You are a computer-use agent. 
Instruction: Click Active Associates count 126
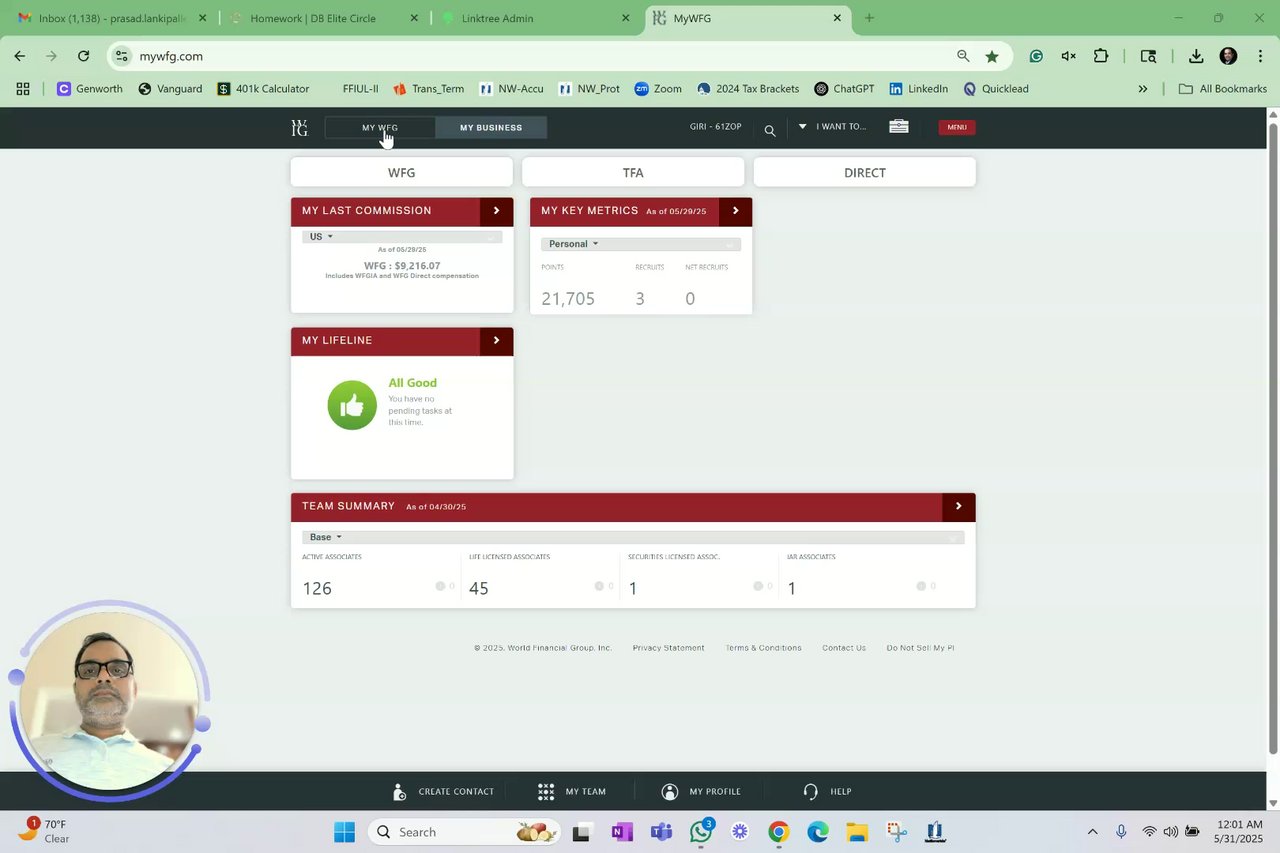click(x=317, y=588)
